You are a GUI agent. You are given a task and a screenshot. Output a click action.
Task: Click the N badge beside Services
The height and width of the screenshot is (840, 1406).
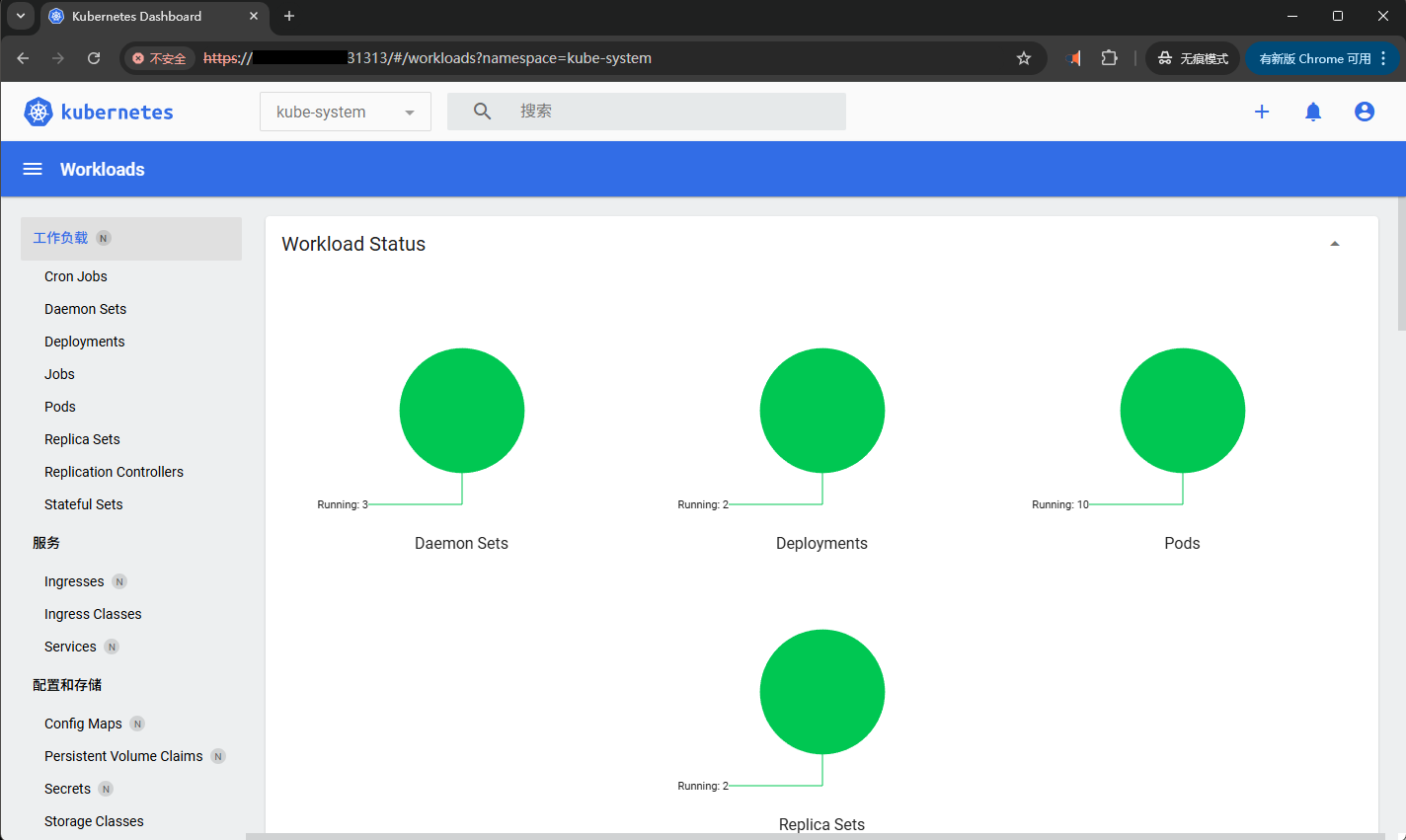click(112, 647)
